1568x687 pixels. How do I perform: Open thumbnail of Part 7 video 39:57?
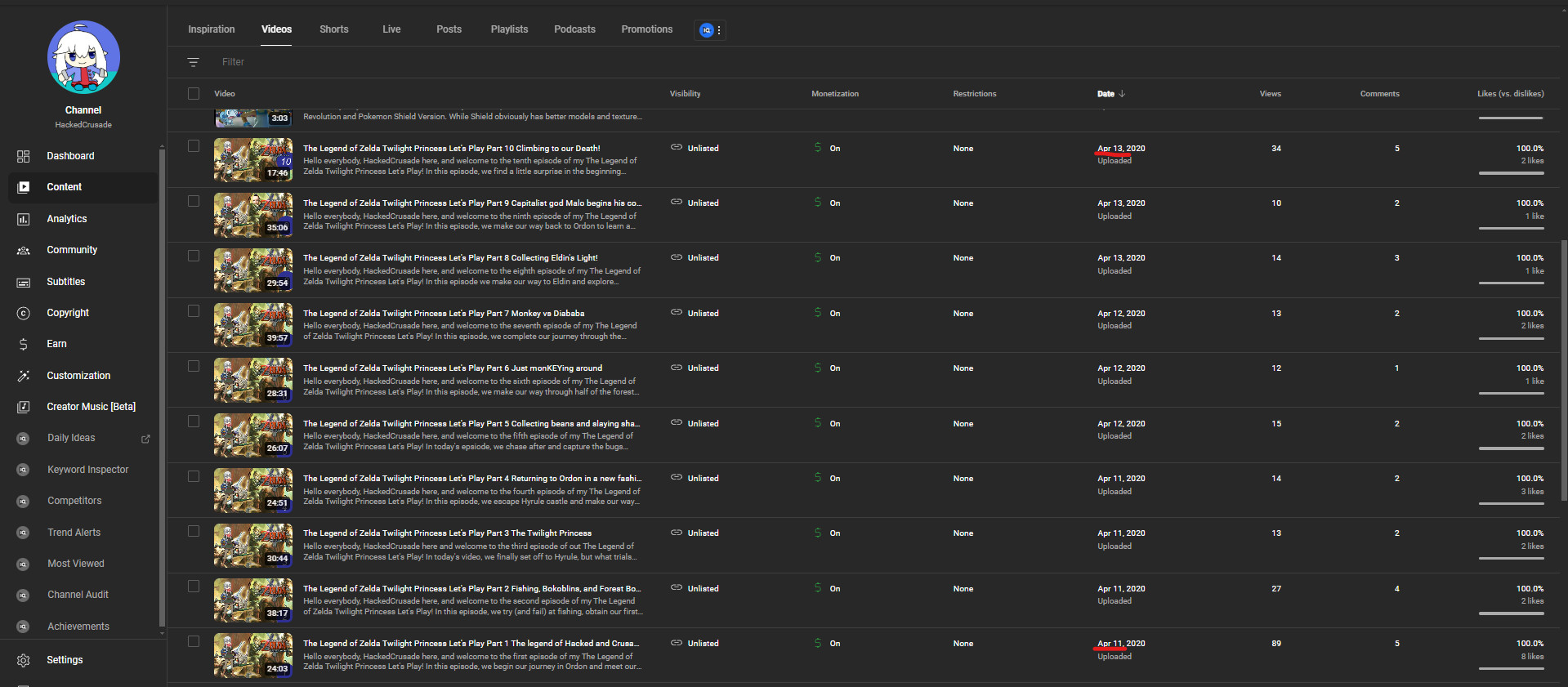point(253,325)
